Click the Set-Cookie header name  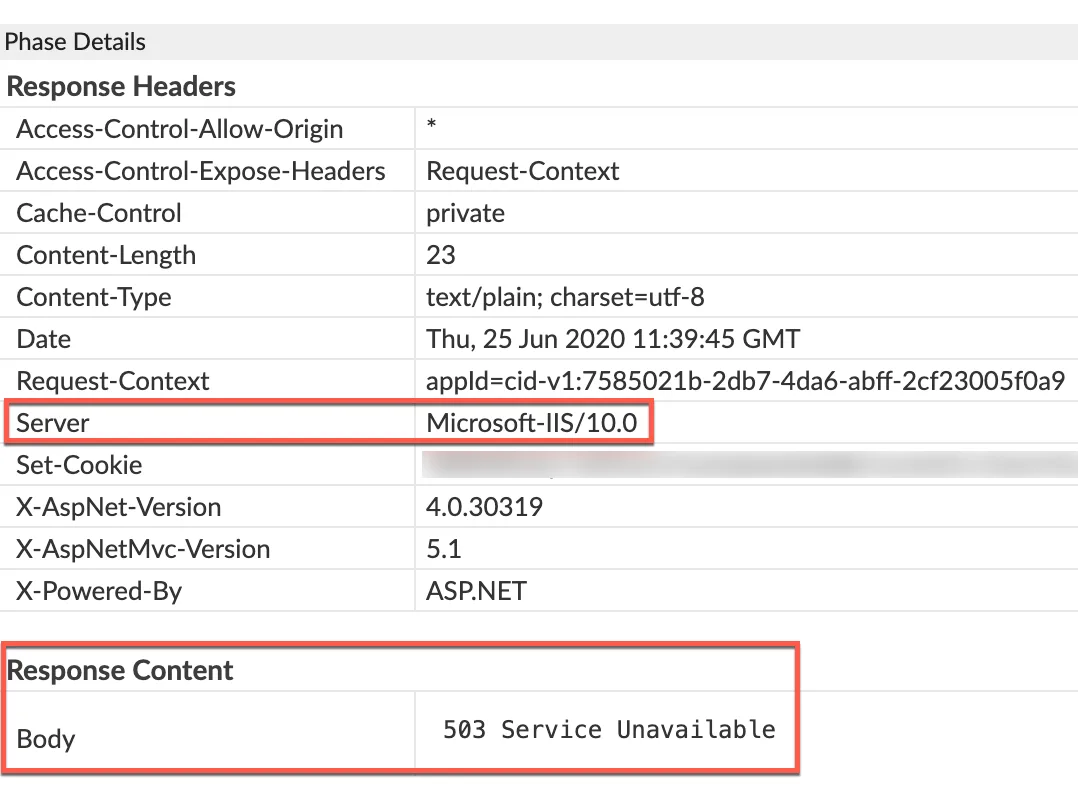pos(79,465)
